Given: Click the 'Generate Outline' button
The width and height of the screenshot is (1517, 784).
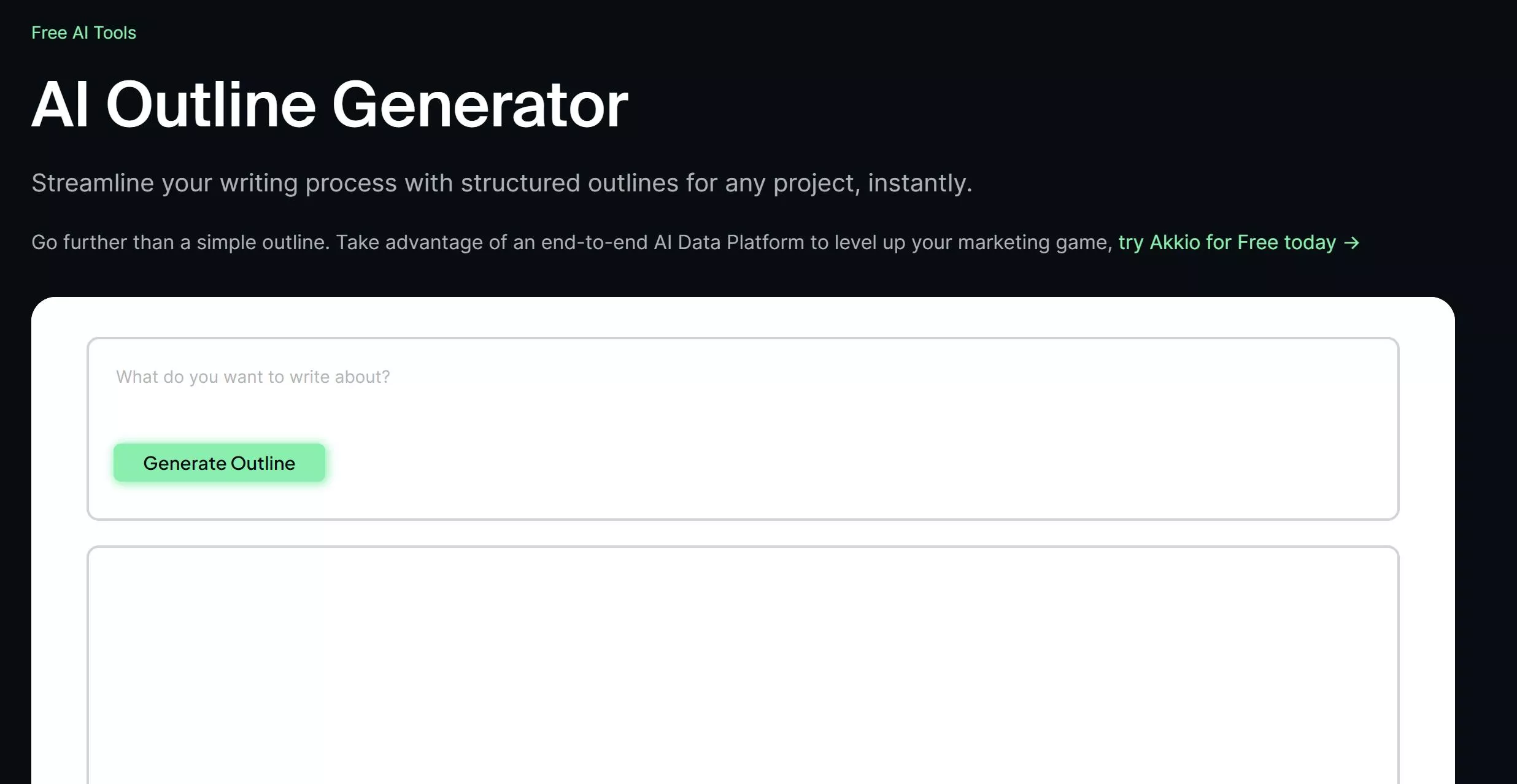Looking at the screenshot, I should (219, 463).
